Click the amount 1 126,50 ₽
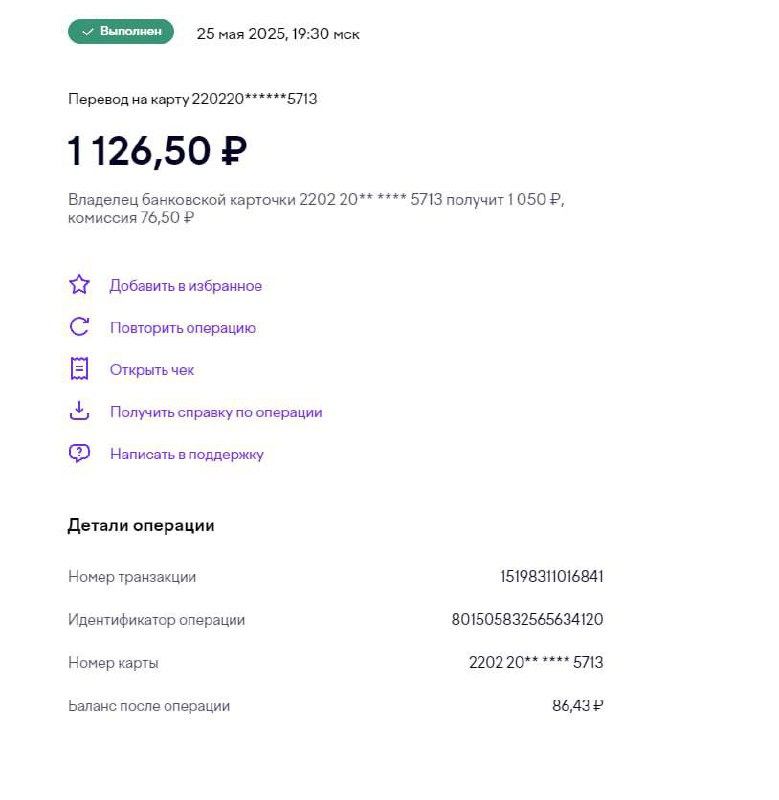779x800 pixels. click(x=157, y=151)
